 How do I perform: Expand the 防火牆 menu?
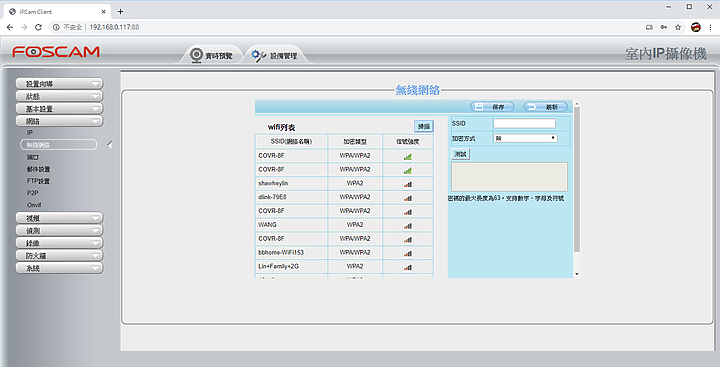(x=59, y=255)
